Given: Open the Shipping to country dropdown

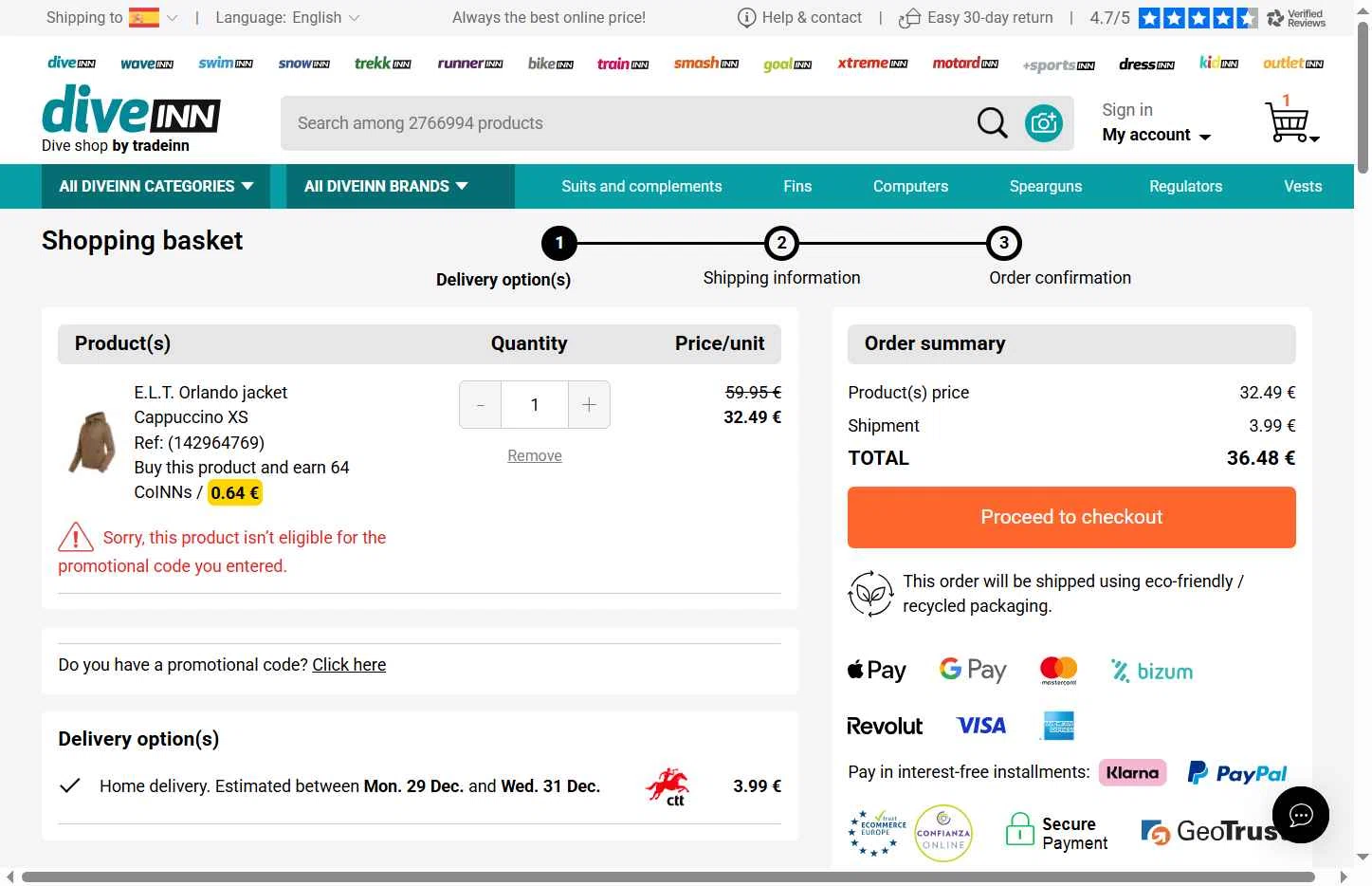Looking at the screenshot, I should pos(112,17).
